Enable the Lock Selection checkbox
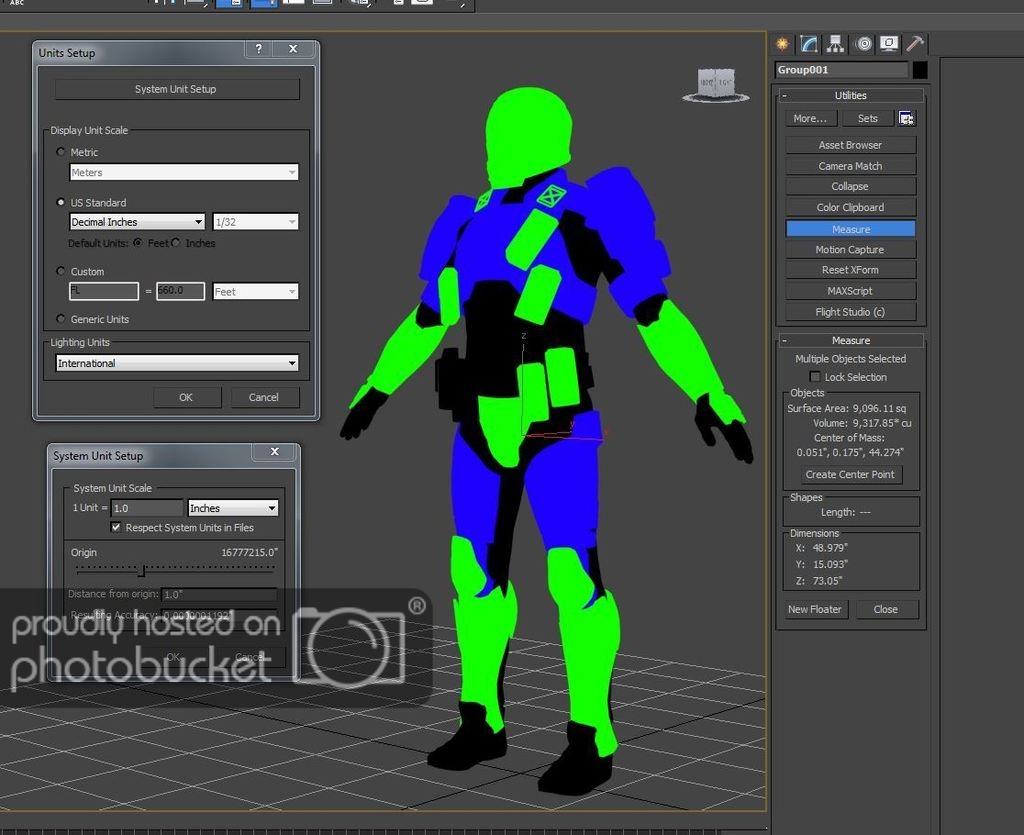Viewport: 1024px width, 835px height. tap(814, 377)
